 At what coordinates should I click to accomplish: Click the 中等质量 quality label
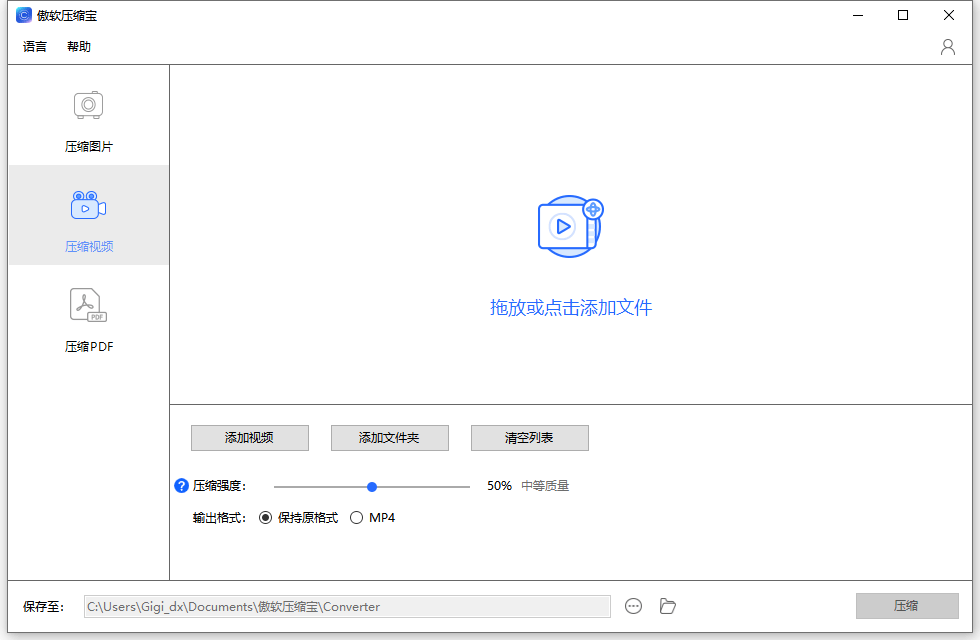pos(545,486)
